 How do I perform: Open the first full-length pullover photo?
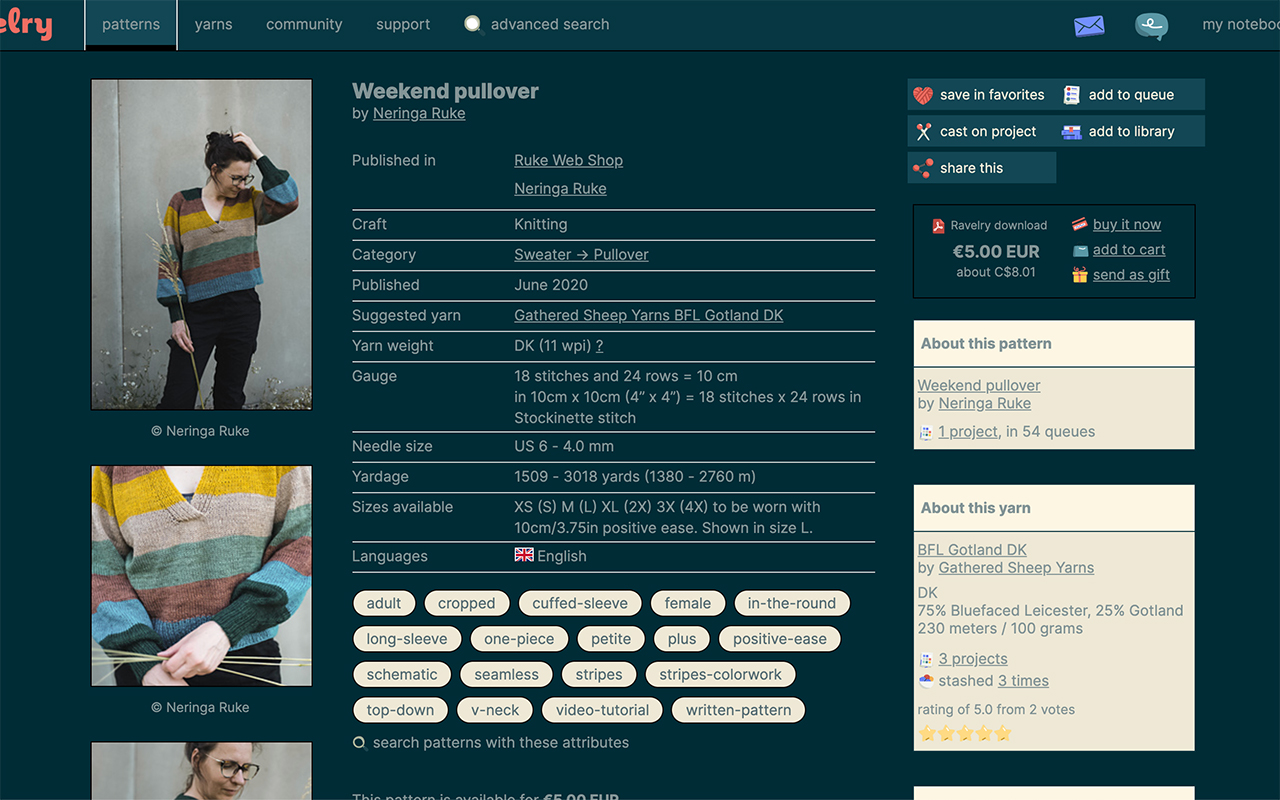tap(201, 245)
